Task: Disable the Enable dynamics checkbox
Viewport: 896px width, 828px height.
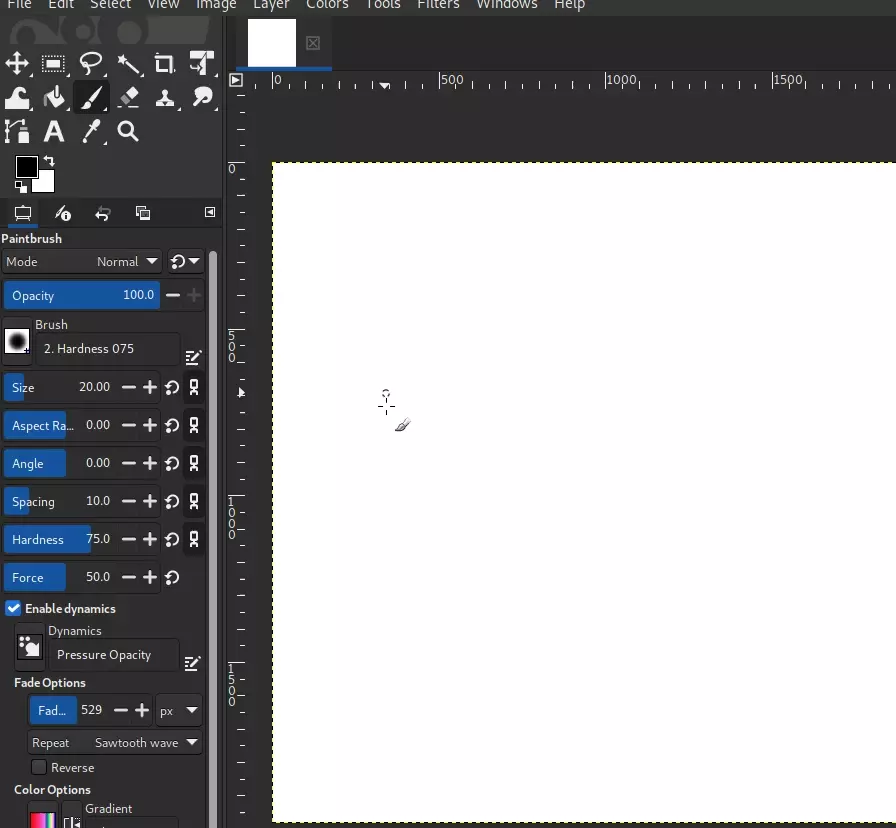Action: coord(14,609)
